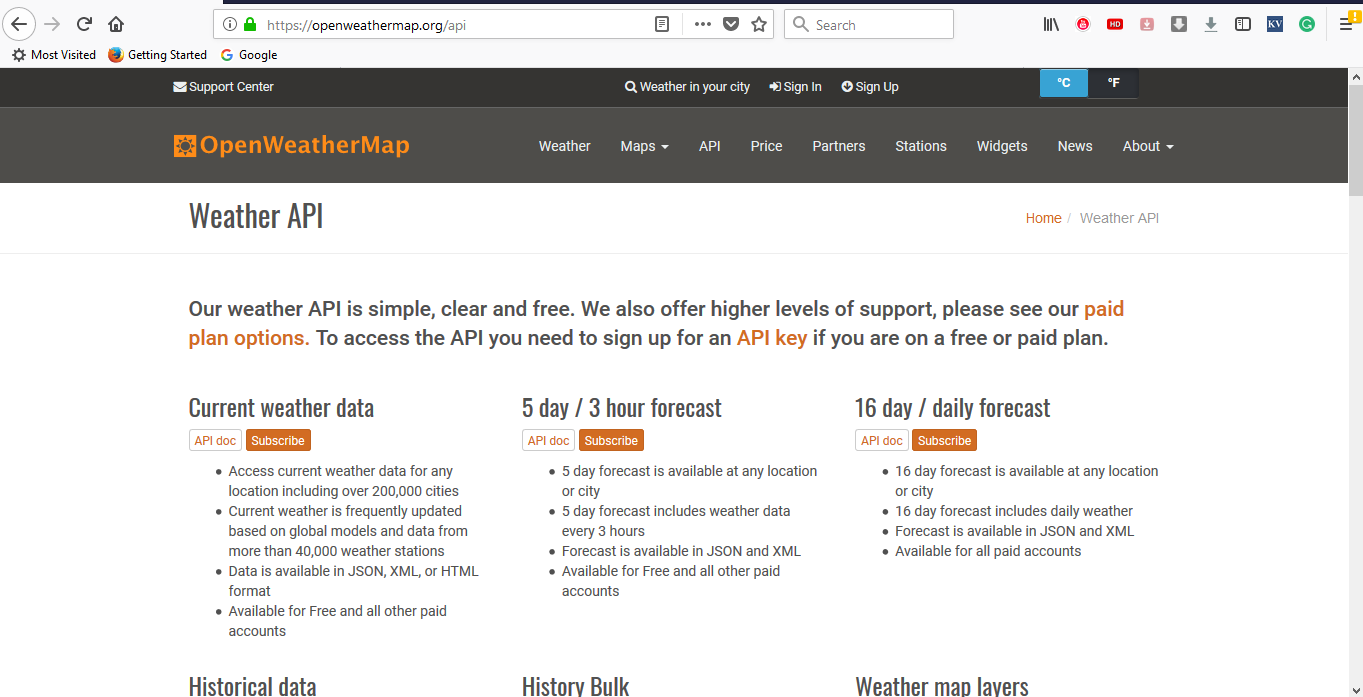Click the green padlock security icon
Viewport: 1363px width, 697px height.
point(249,25)
